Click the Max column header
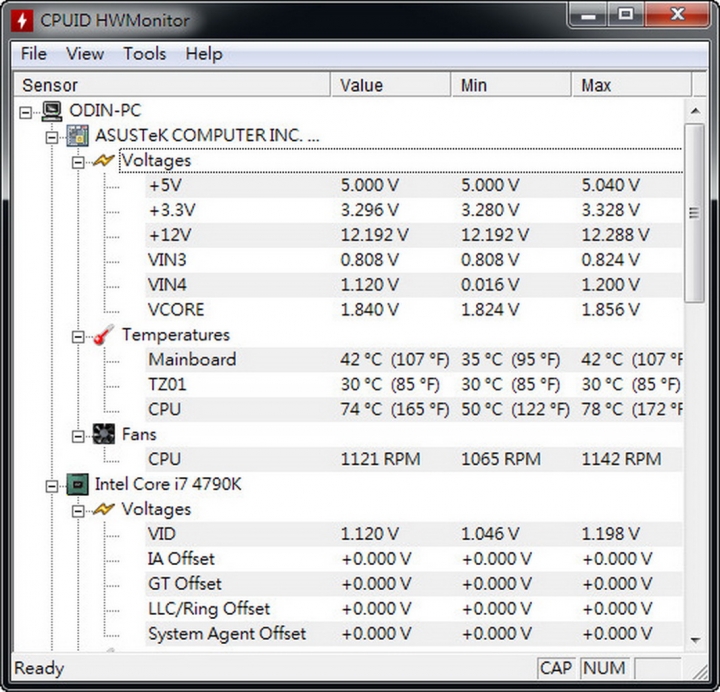This screenshot has width=720, height=692. 632,85
